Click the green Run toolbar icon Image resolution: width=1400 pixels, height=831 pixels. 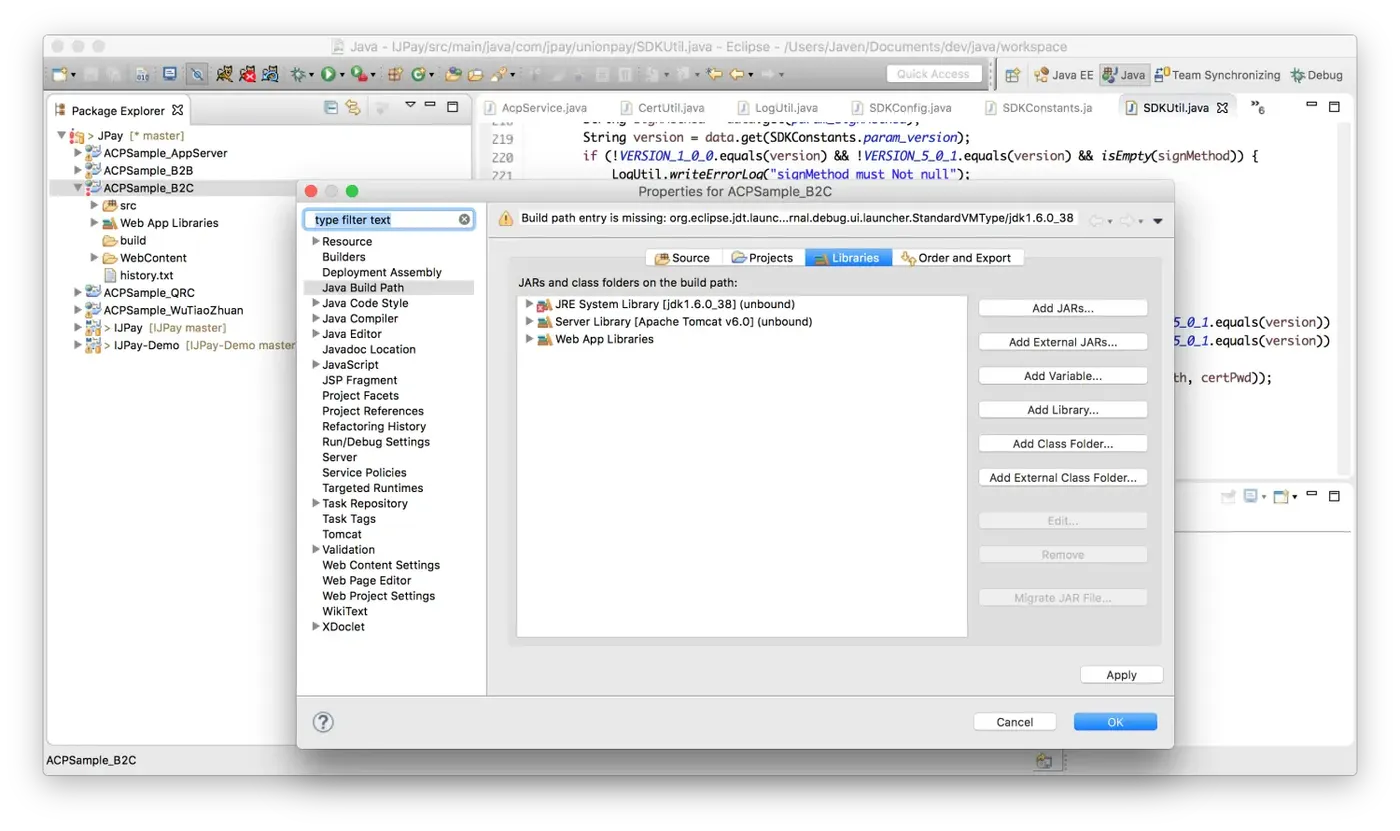(x=327, y=74)
